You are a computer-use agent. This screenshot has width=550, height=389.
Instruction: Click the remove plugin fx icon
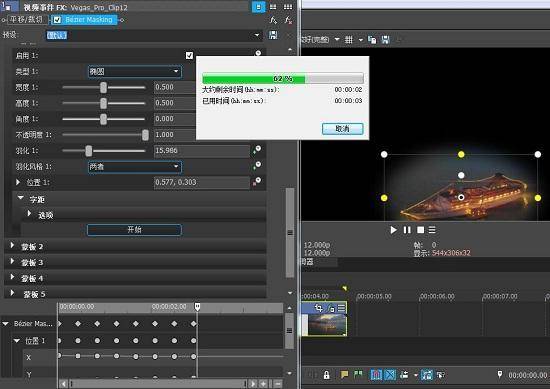click(288, 20)
